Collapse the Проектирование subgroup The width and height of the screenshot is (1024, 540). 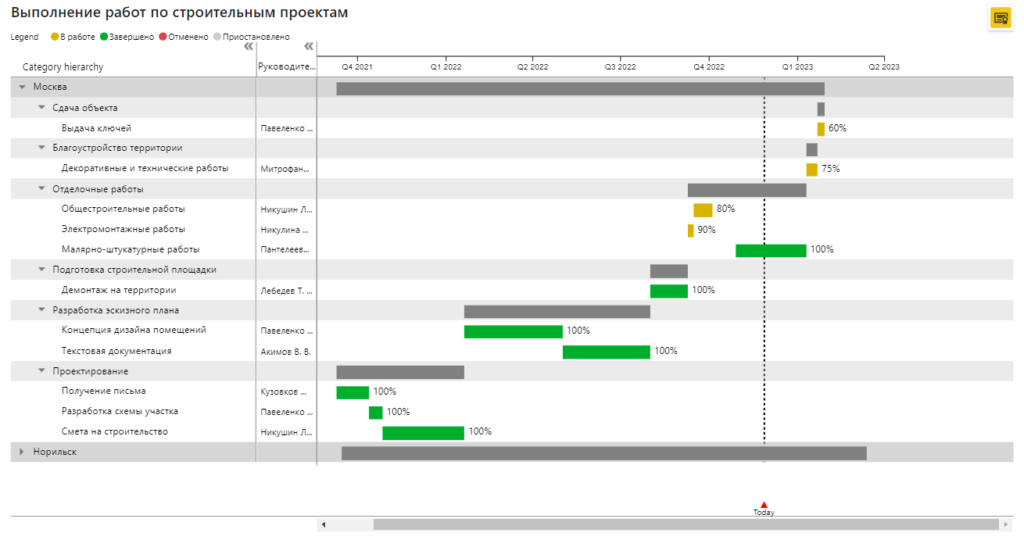[x=41, y=371]
